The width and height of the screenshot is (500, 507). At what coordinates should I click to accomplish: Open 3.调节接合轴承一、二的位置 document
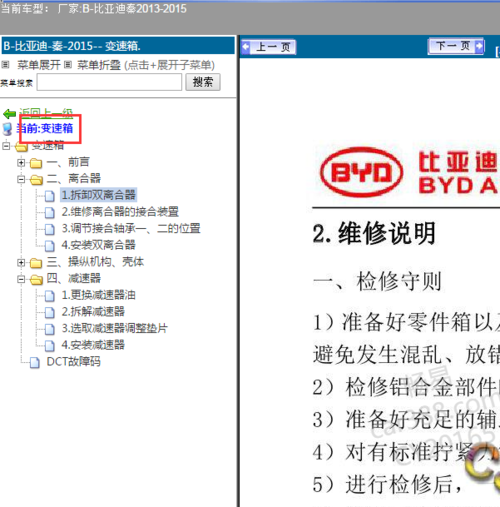pos(131,228)
